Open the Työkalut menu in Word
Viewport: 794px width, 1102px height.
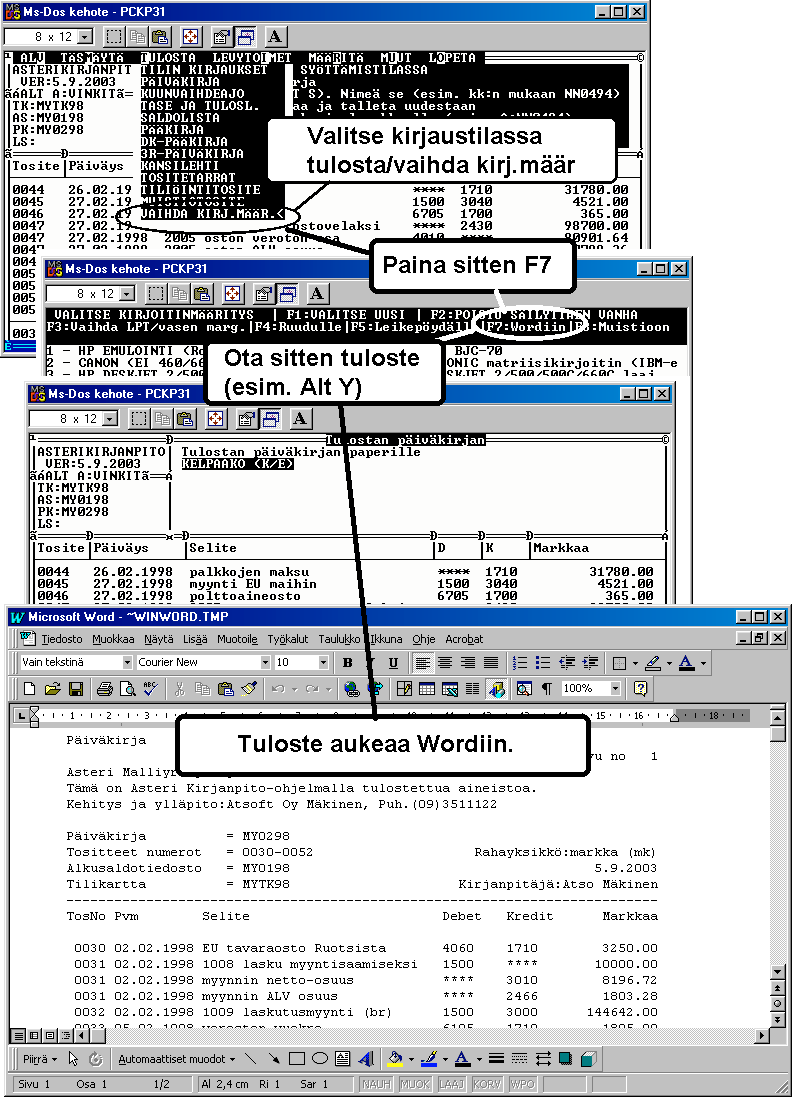[x=287, y=639]
